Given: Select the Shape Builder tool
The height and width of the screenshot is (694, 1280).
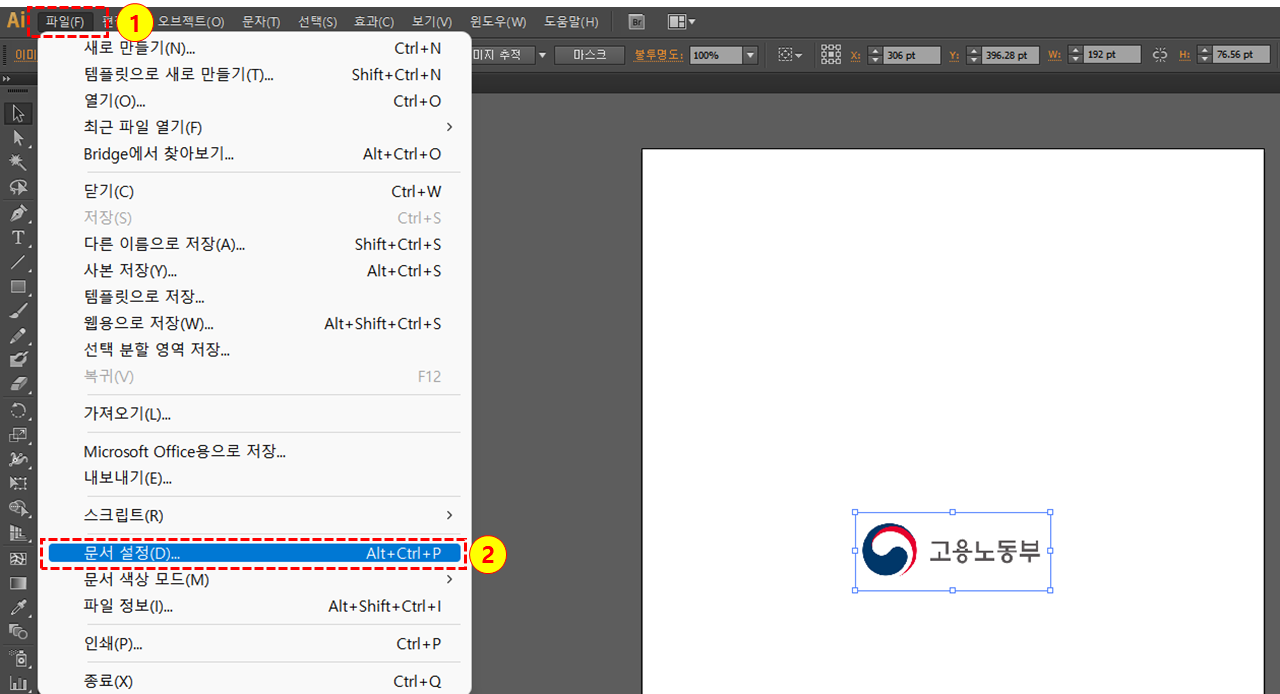Looking at the screenshot, I should [x=18, y=508].
